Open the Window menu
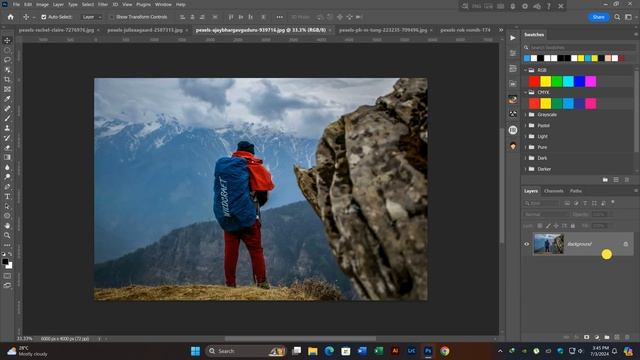This screenshot has width=640, height=360. click(x=163, y=4)
